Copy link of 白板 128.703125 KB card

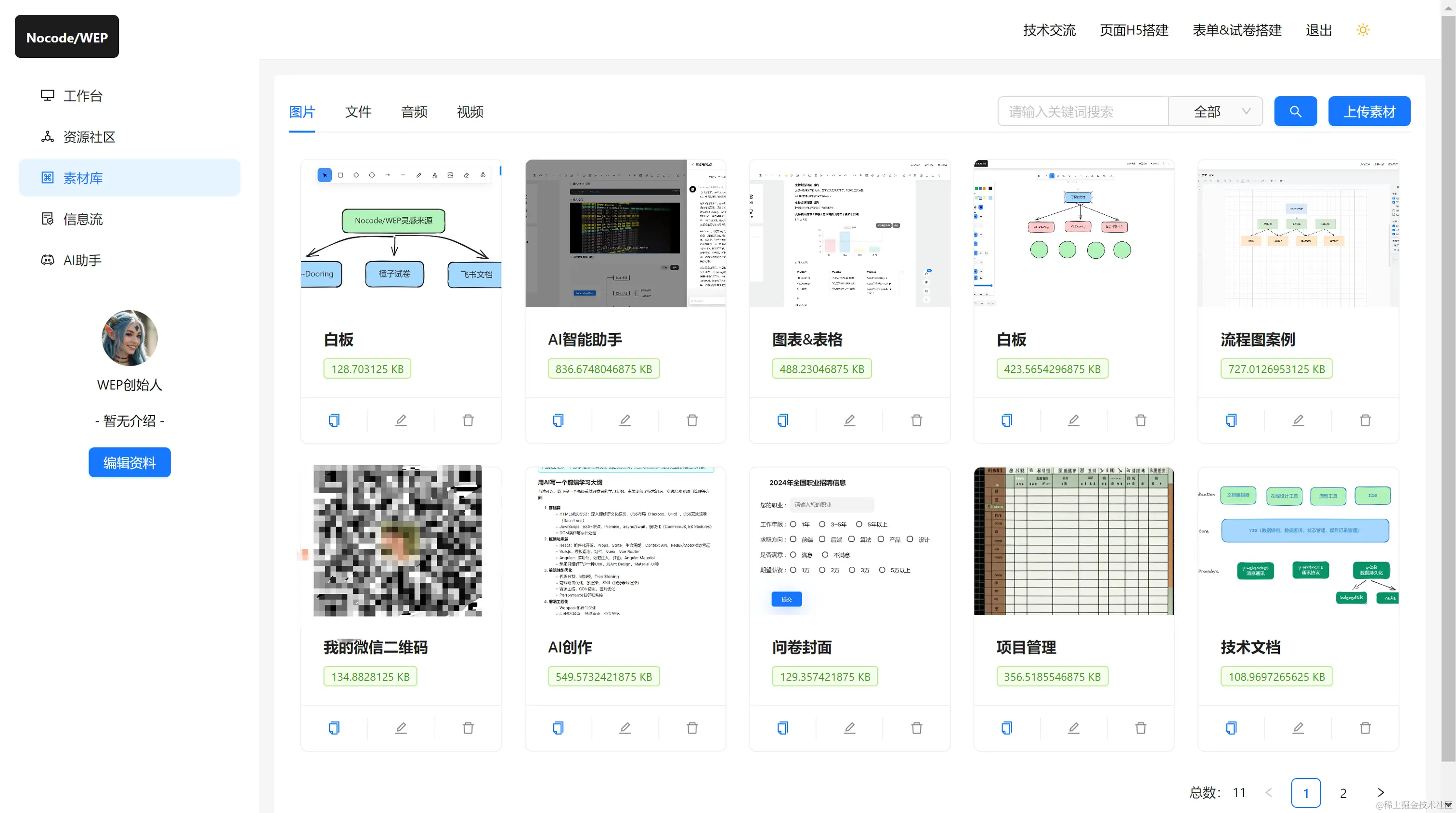pyautogui.click(x=334, y=420)
